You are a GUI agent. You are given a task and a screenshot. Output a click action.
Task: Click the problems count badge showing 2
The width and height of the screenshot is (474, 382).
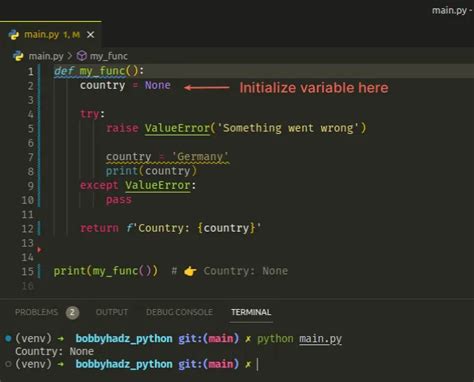[x=72, y=313]
